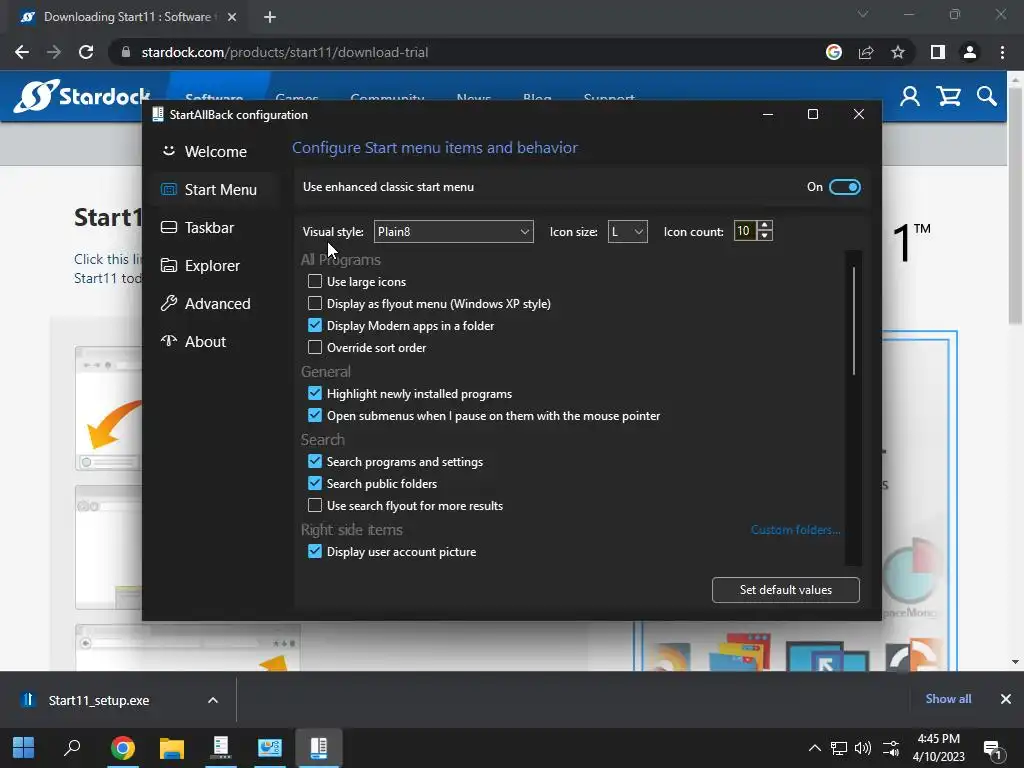This screenshot has width=1024, height=768.
Task: Increase Icon count with the up arrow
Action: coord(765,225)
